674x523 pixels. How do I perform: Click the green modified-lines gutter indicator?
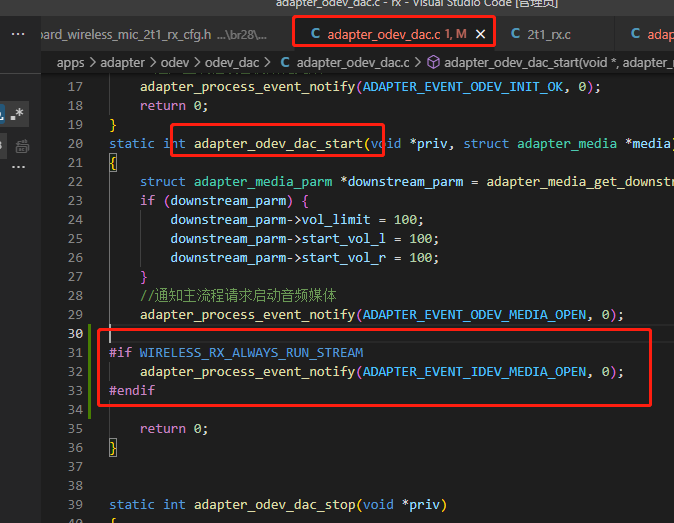tap(89, 371)
